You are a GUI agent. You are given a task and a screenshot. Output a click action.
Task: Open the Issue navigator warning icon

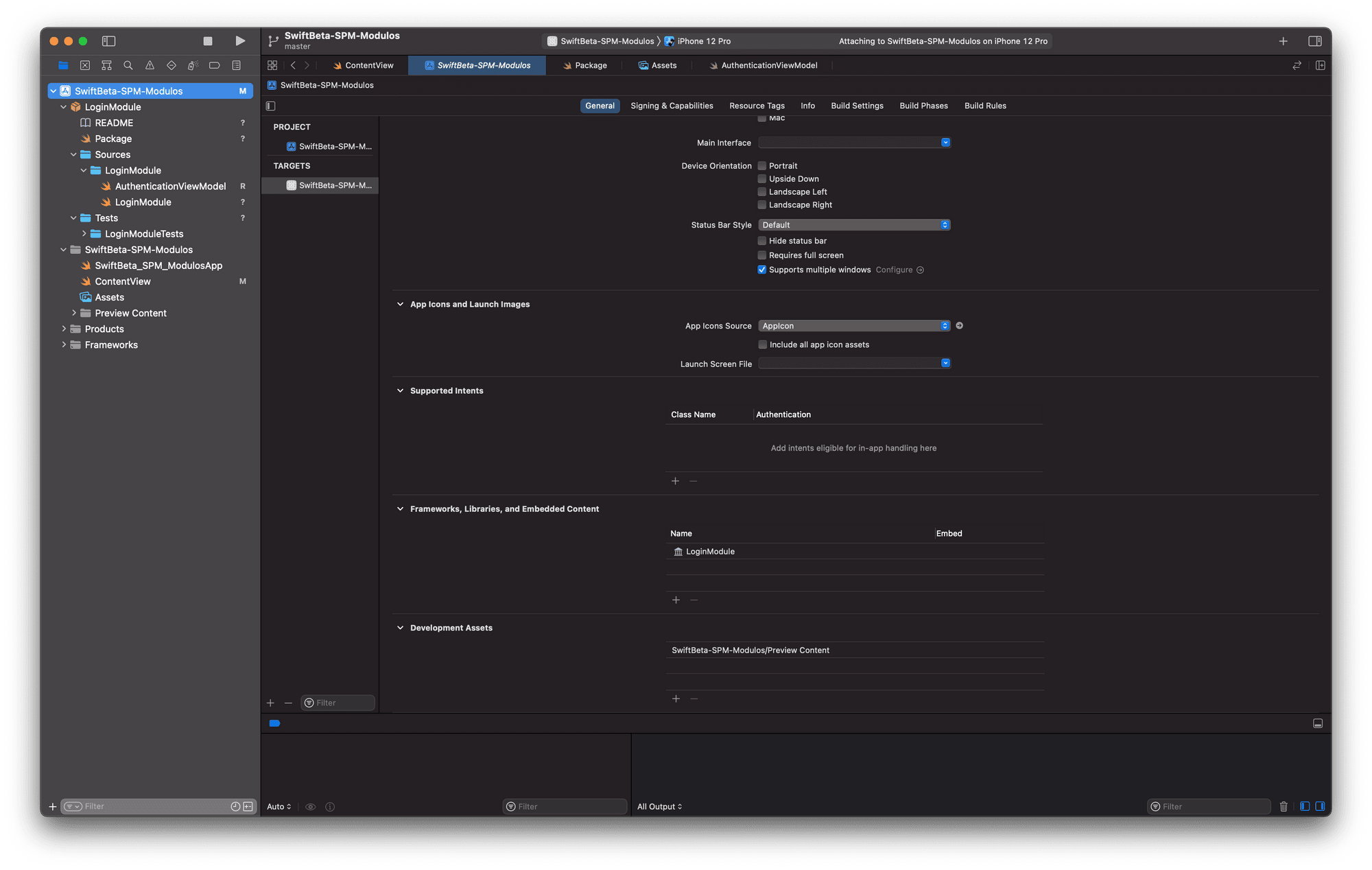[x=150, y=65]
